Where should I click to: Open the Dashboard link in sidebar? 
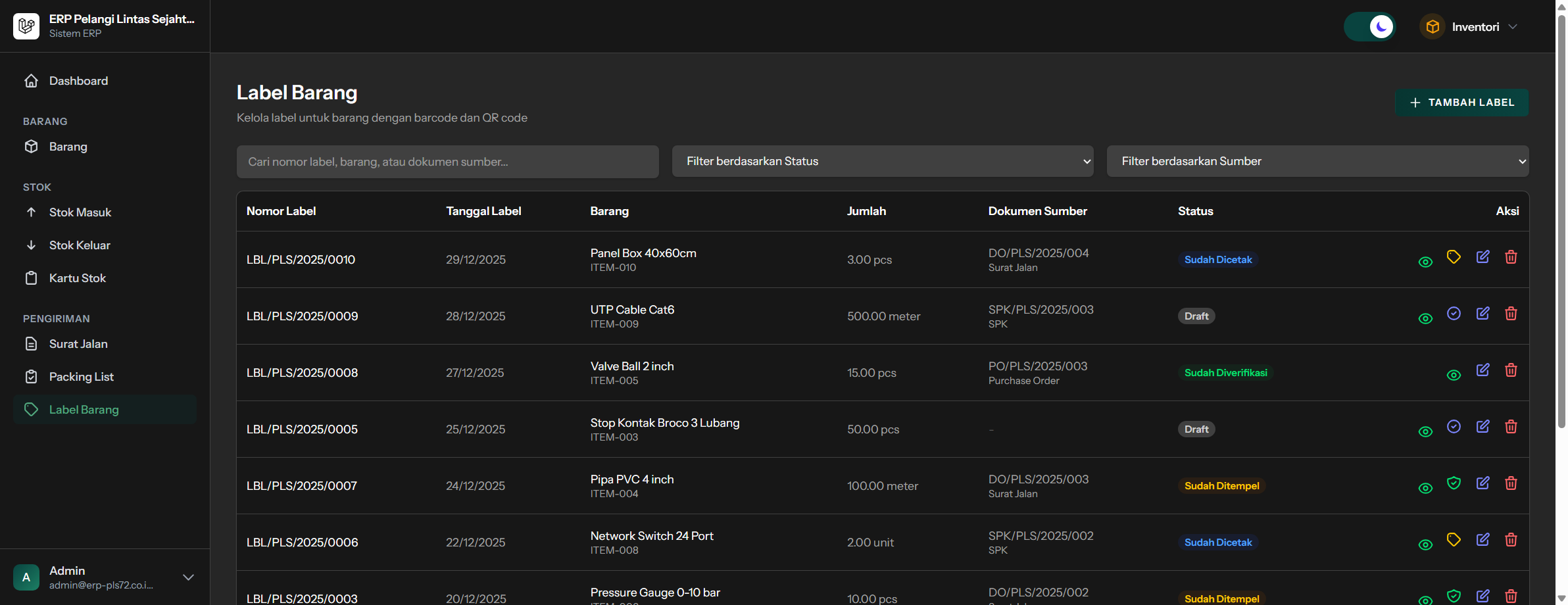coord(78,81)
